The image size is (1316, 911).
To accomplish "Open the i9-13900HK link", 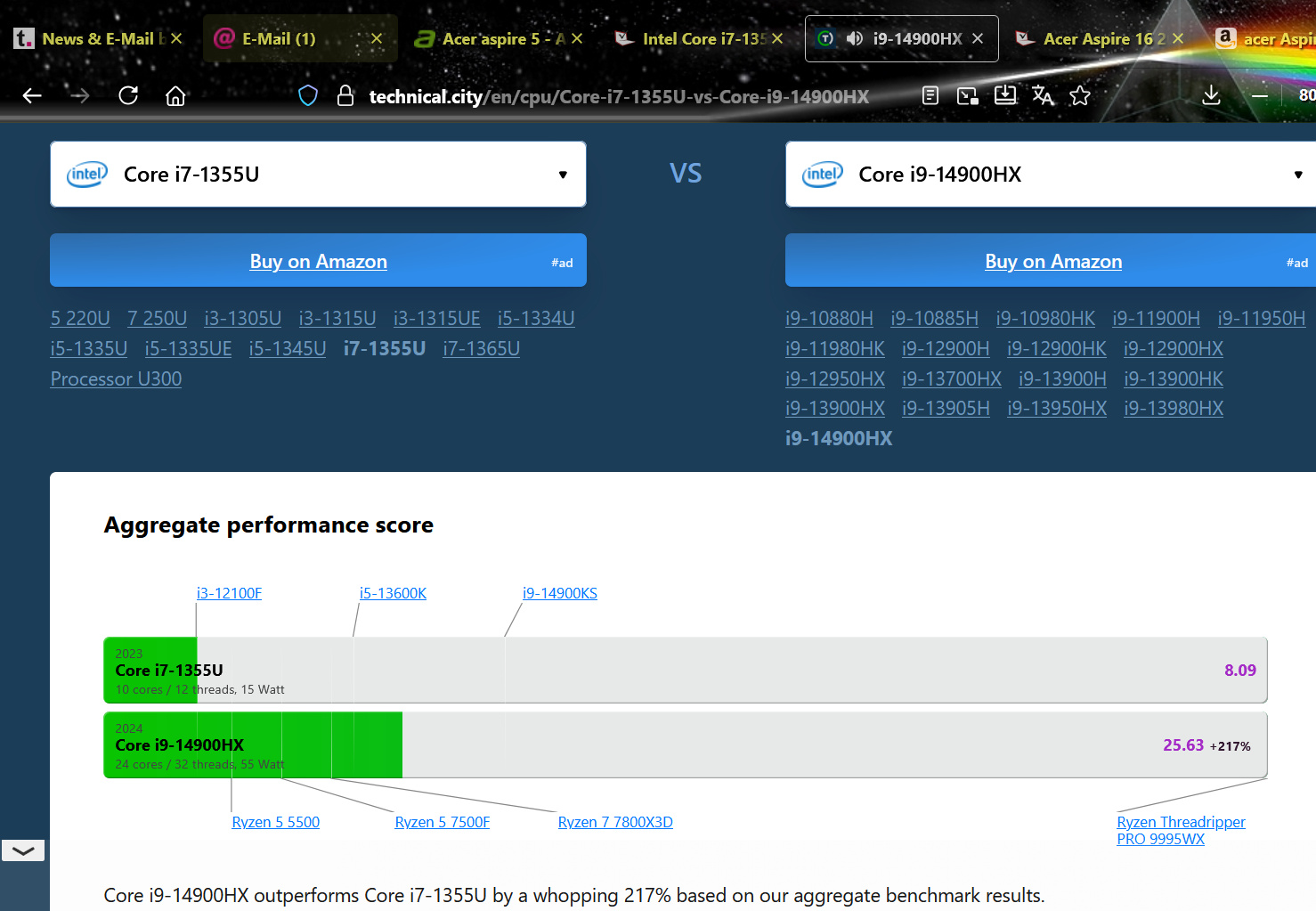I will pos(1174,378).
